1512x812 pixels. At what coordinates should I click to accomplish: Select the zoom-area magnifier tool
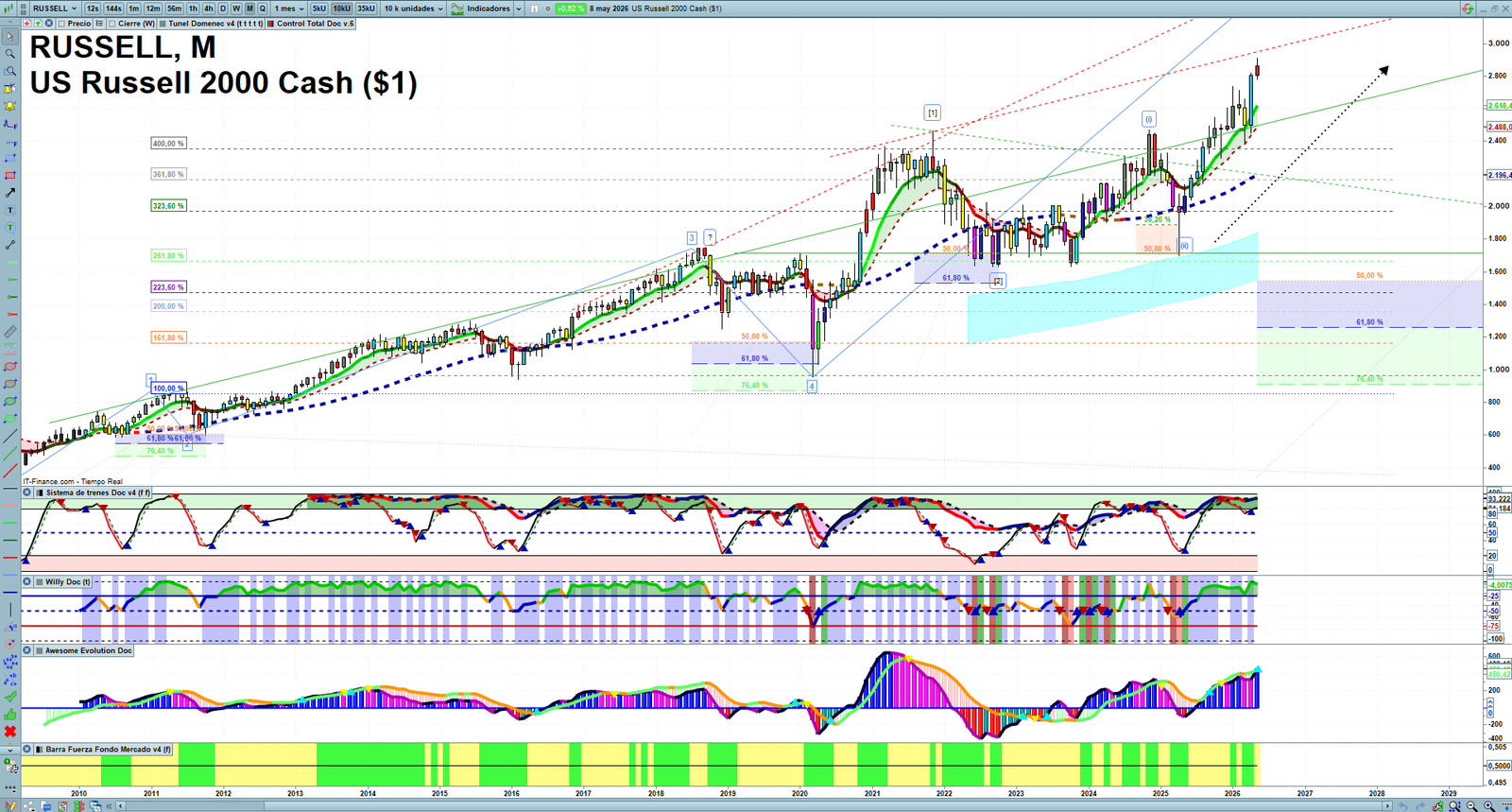pyautogui.click(x=9, y=71)
